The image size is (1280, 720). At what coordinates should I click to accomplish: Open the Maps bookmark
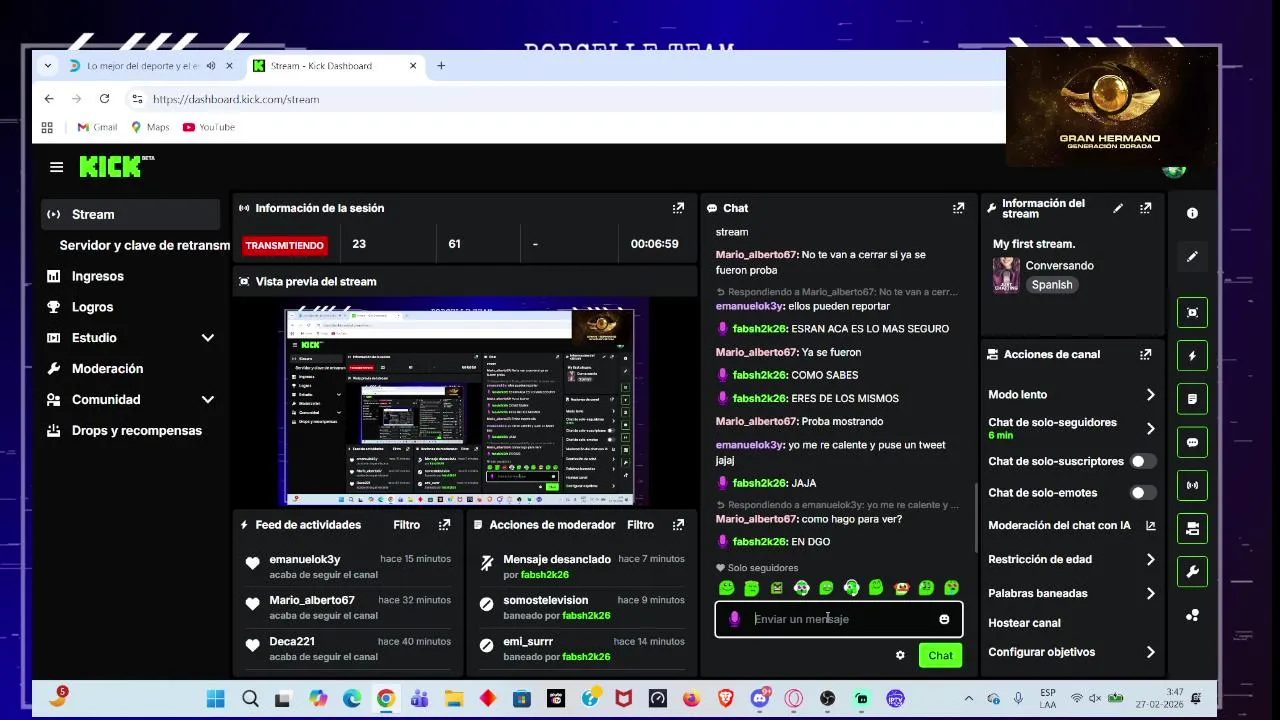150,127
